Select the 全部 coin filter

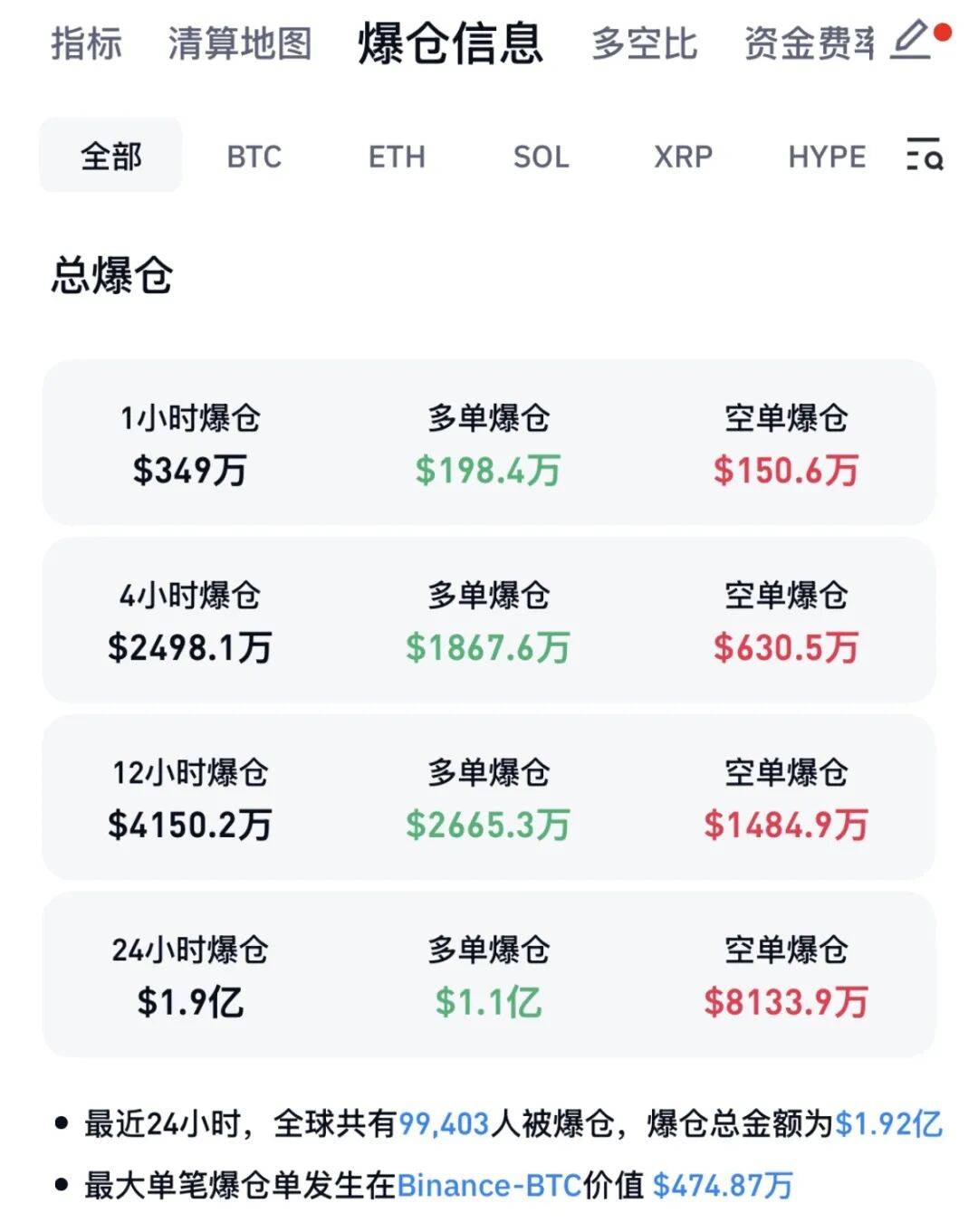tap(110, 156)
